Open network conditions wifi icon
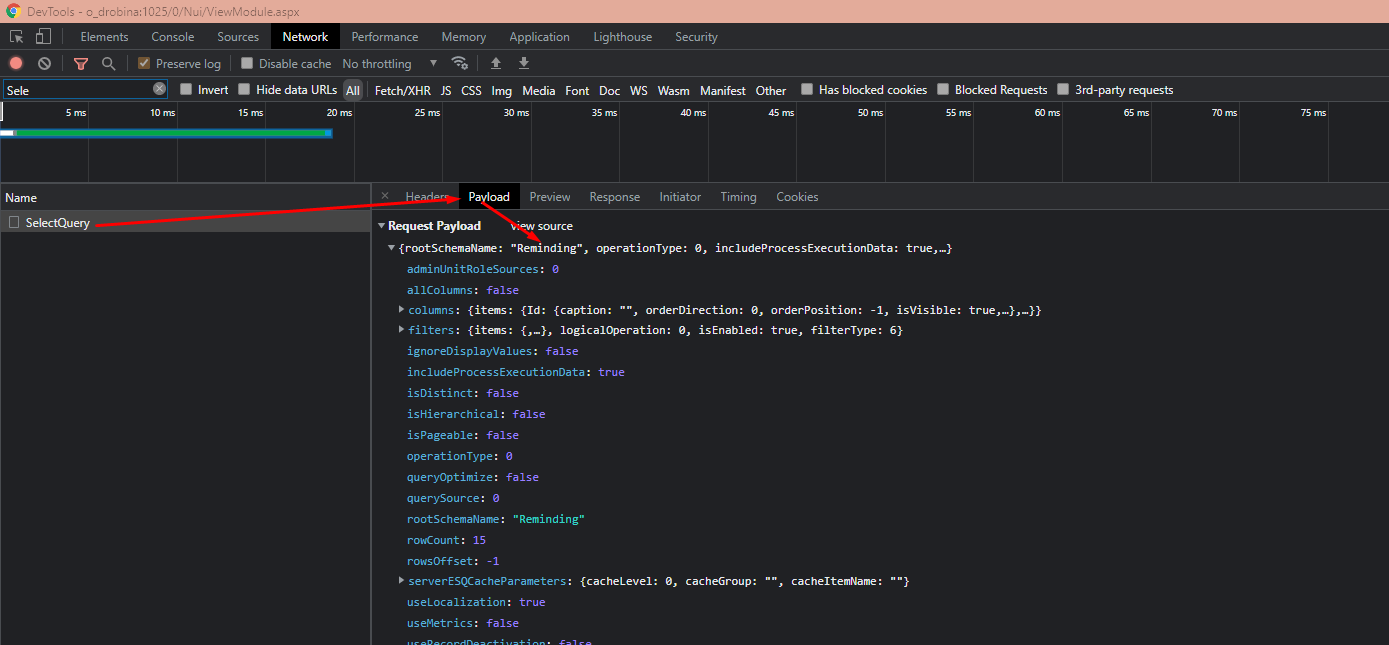Viewport: 1389px width, 645px height. tap(460, 63)
